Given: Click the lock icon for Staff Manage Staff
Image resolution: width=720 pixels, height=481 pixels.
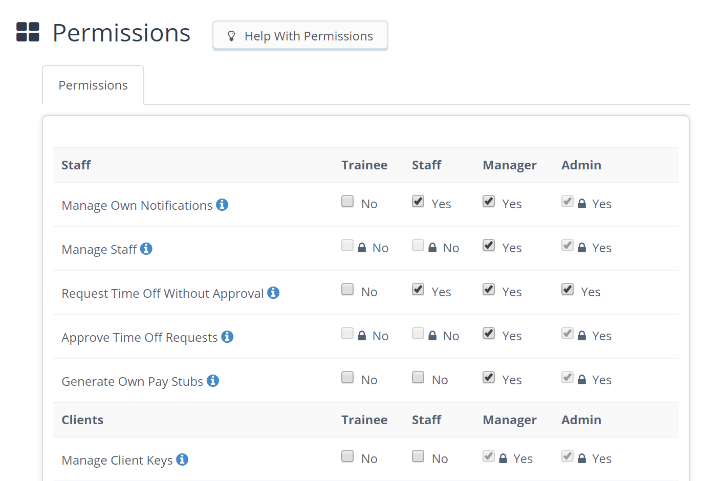Looking at the screenshot, I should (432, 247).
